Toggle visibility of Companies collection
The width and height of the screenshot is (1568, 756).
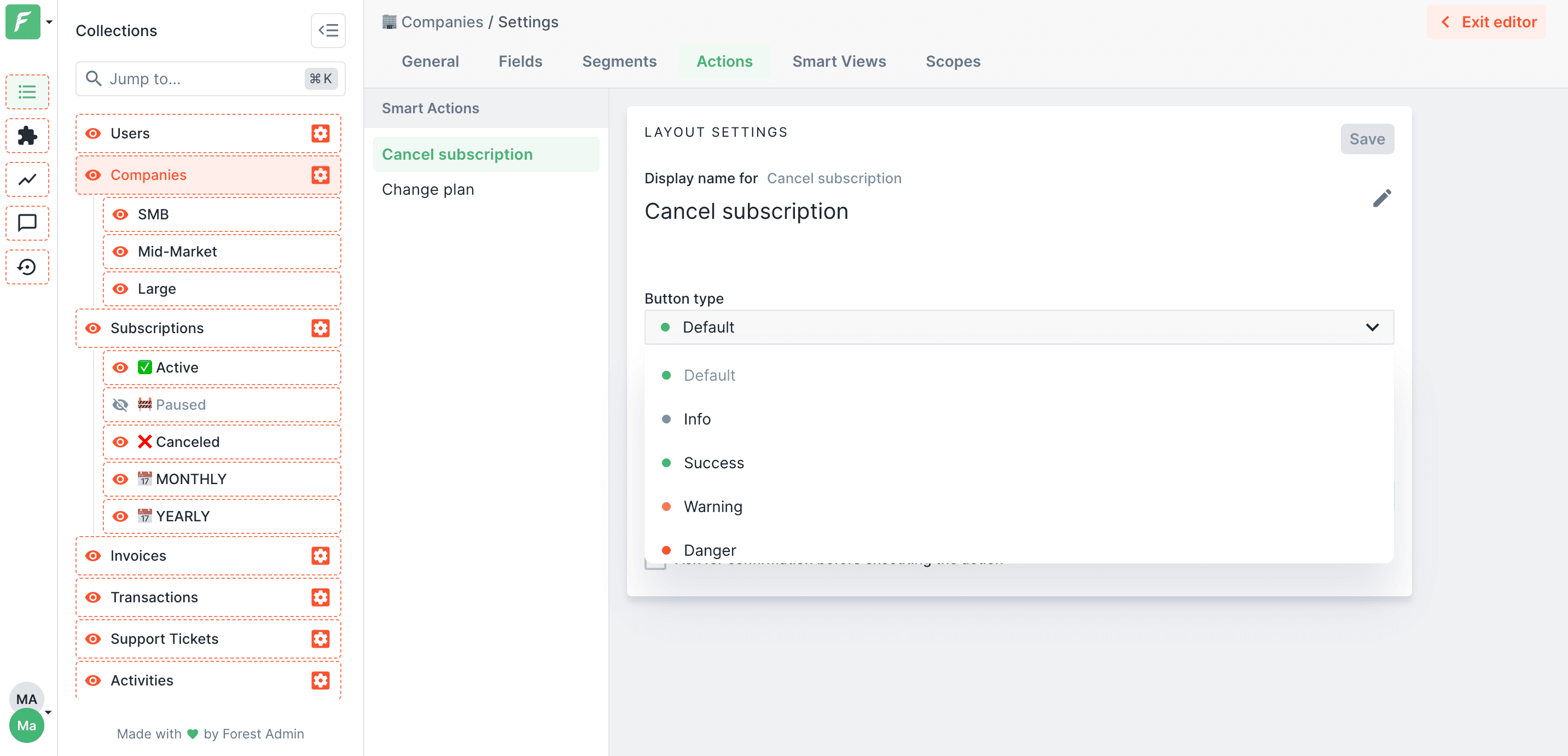click(x=93, y=175)
